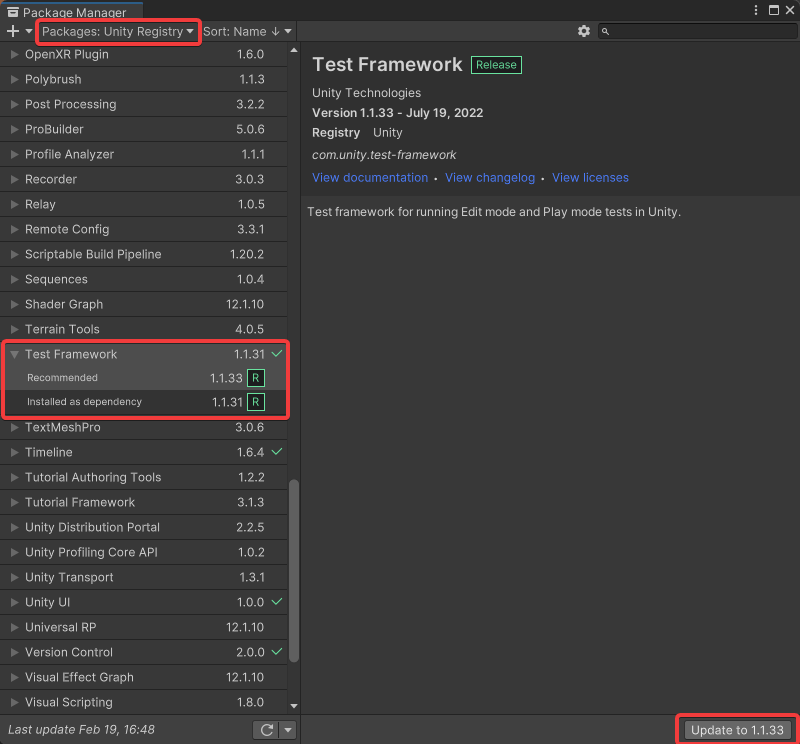This screenshot has width=800, height=744.
Task: Click the add package plus icon
Action: tap(14, 31)
